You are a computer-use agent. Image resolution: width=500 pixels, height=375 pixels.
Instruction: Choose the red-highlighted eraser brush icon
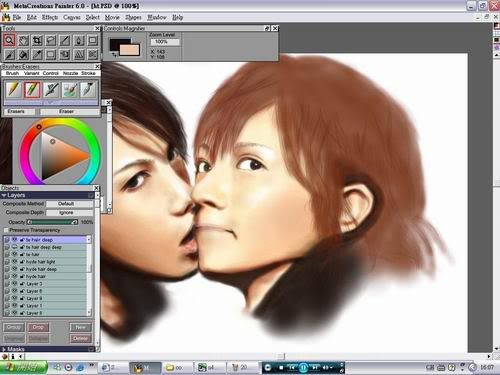(x=32, y=89)
